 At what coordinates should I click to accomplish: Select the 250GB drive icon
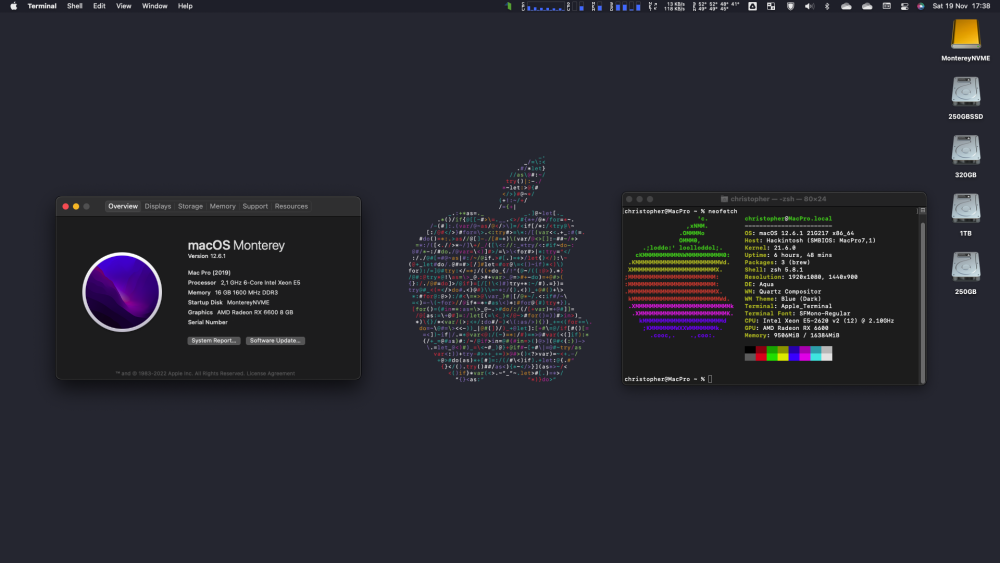tap(966, 267)
